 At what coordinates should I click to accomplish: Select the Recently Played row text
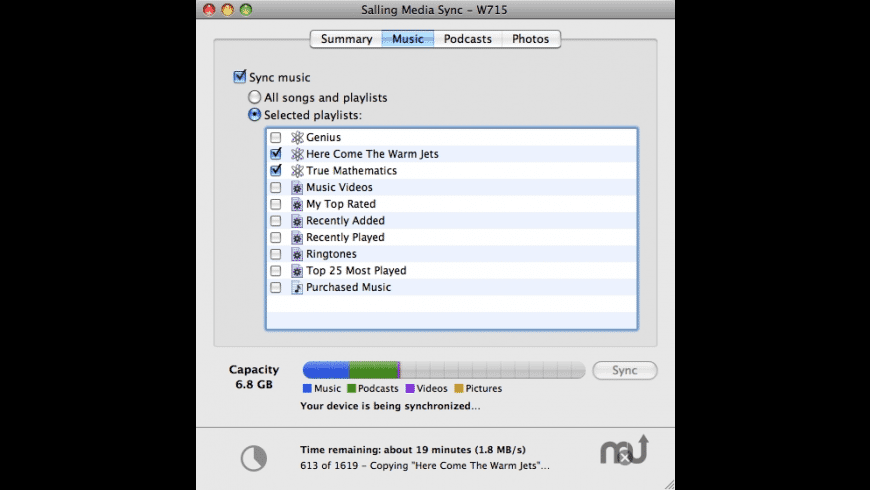click(346, 238)
